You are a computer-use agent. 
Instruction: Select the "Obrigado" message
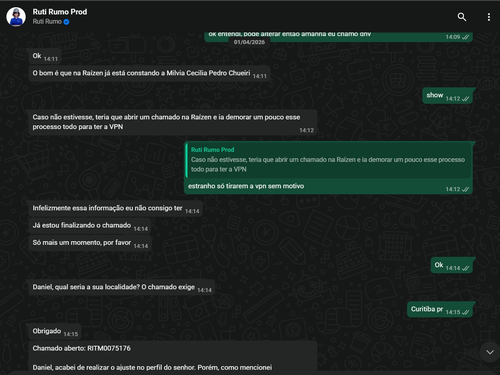coord(55,331)
